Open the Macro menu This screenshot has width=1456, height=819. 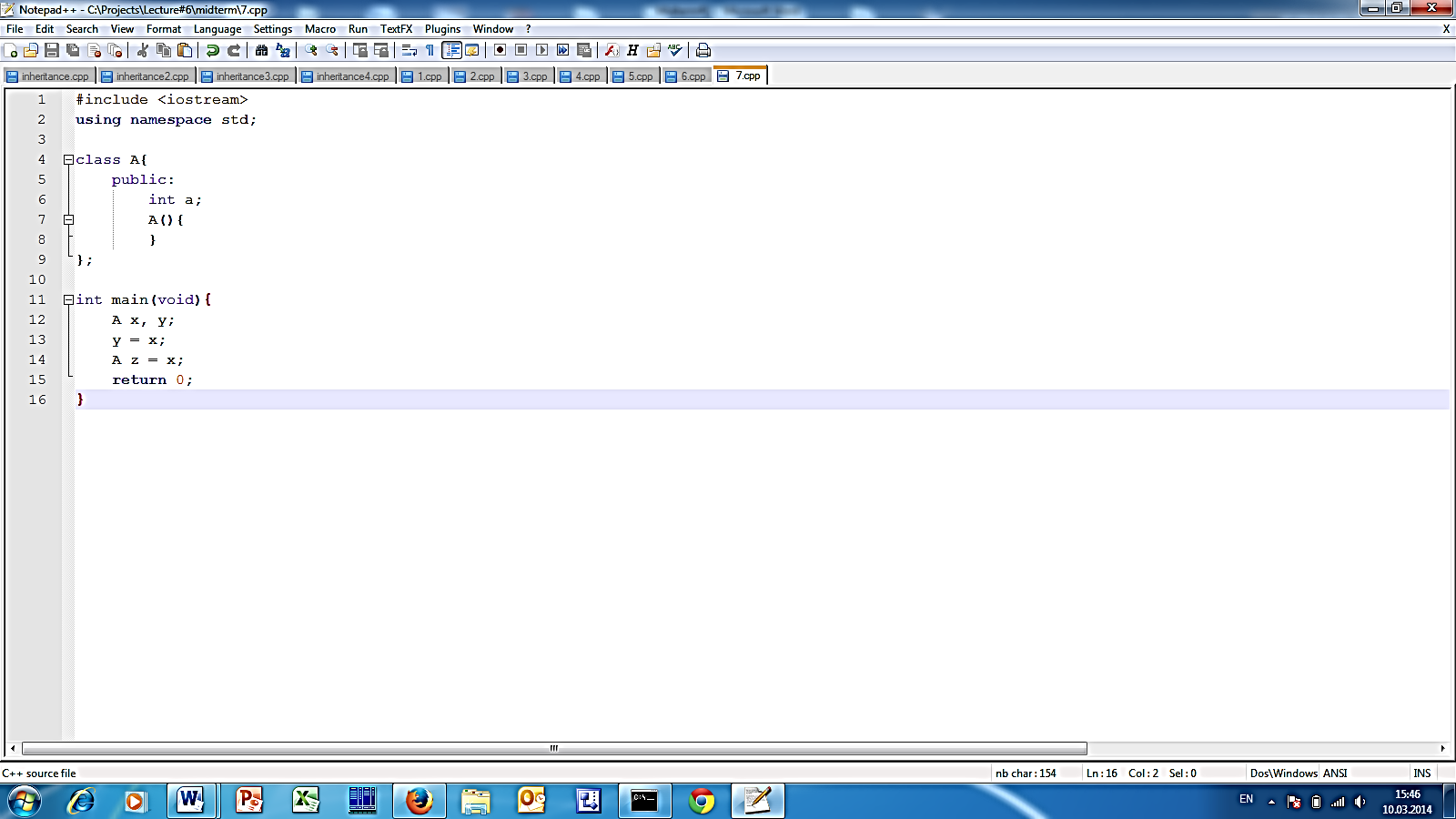click(x=320, y=29)
